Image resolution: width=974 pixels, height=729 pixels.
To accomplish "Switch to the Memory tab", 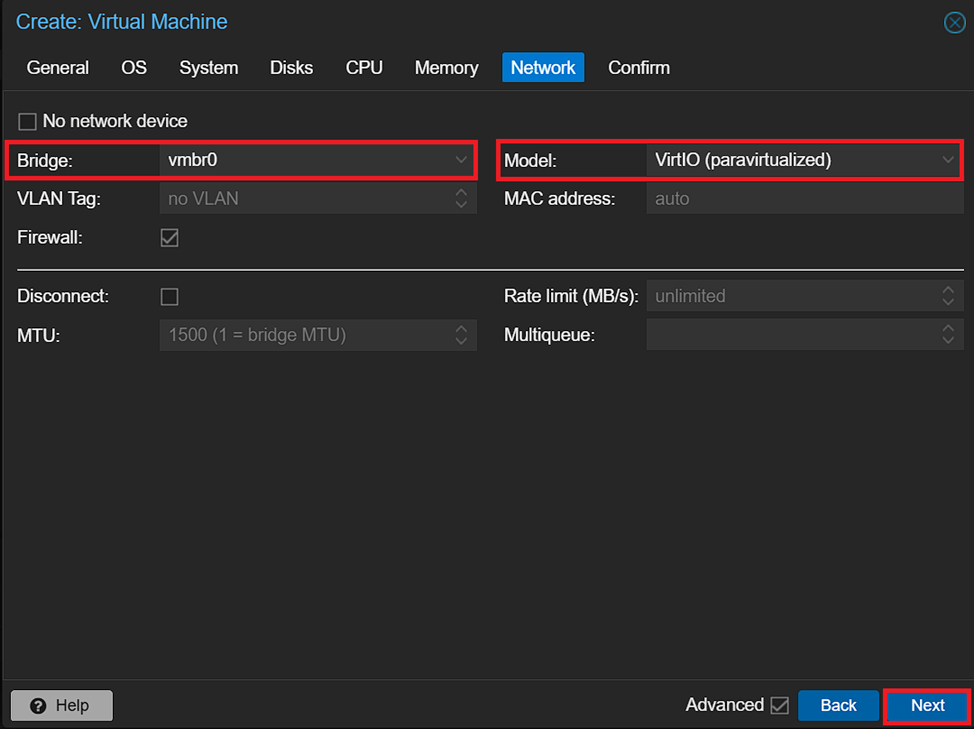I will tap(446, 68).
